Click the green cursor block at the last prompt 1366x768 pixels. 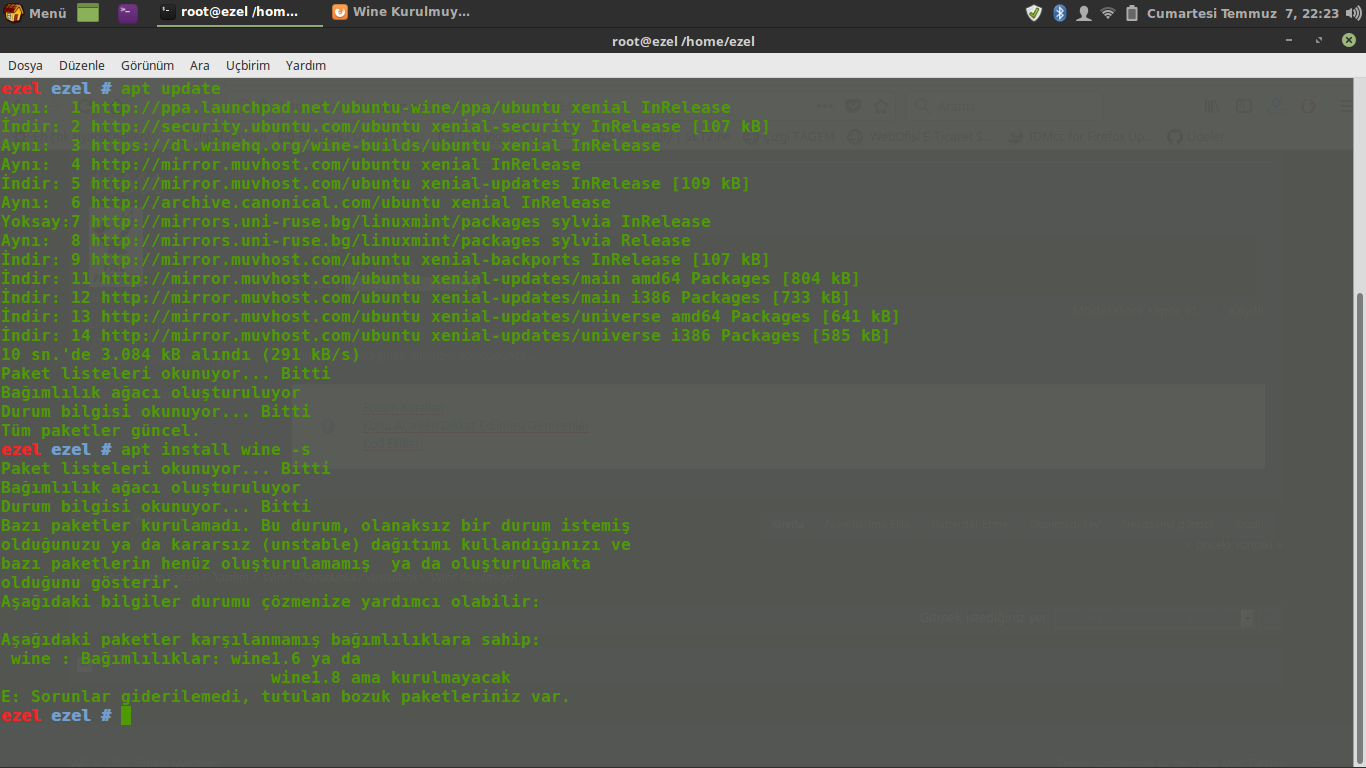(126, 716)
